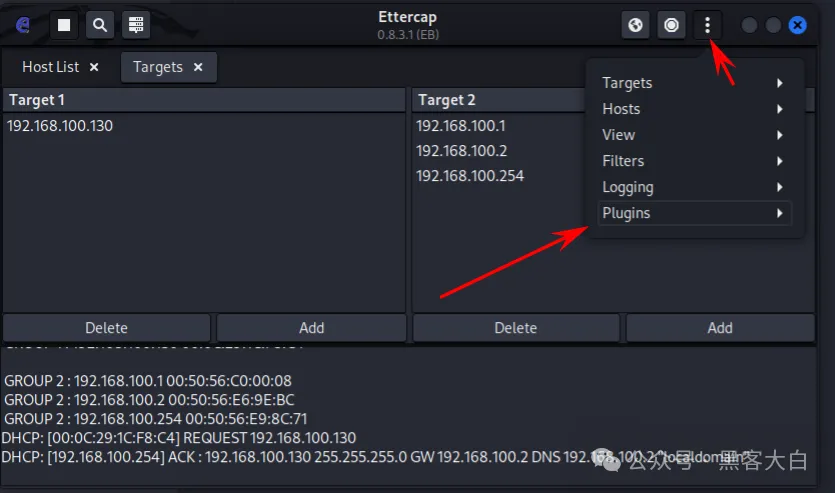Viewport: 835px width, 493px height.
Task: Click Delete under Target 1
Action: pos(107,328)
